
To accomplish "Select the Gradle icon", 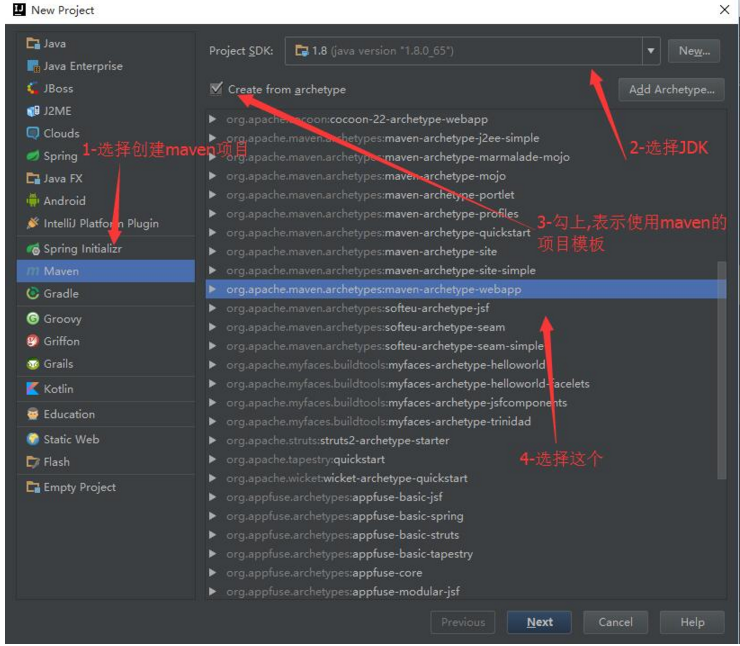I will (33, 294).
